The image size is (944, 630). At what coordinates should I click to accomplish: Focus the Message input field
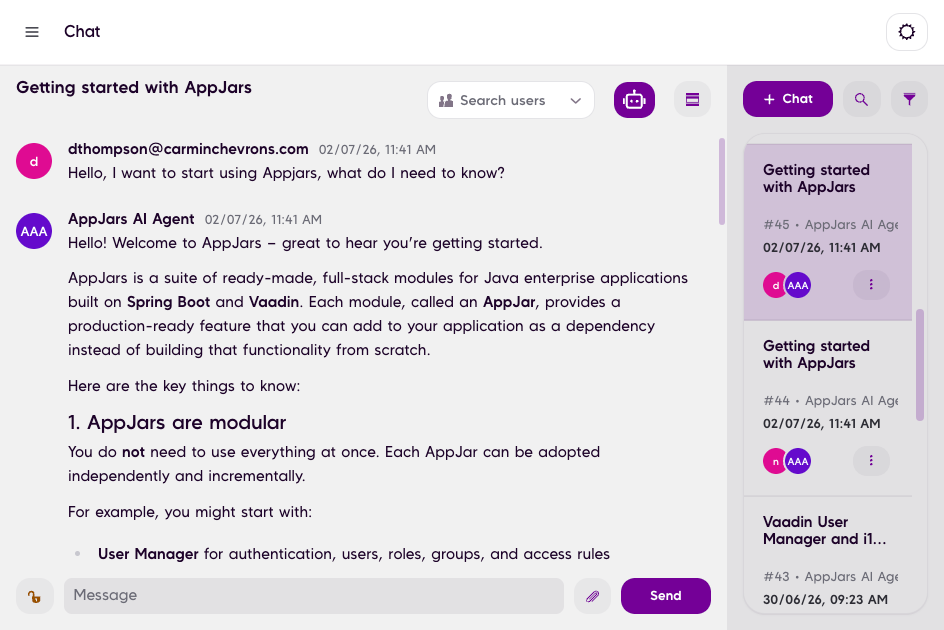(314, 596)
